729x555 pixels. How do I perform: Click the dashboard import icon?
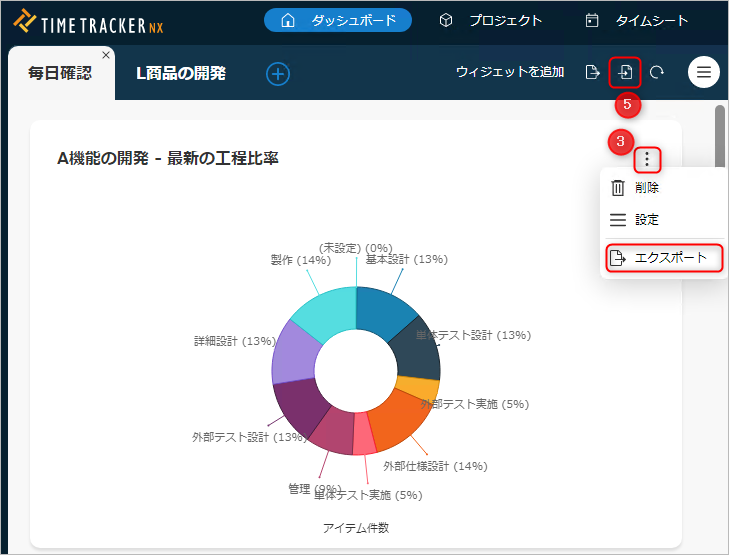[x=625, y=72]
